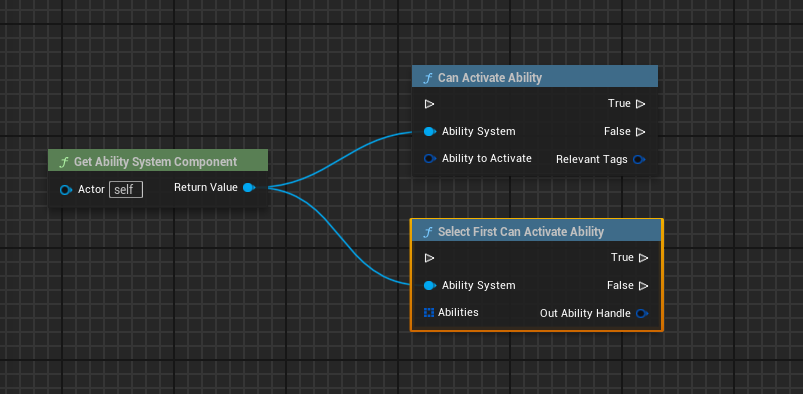Click the Out Ability Handle label

pyautogui.click(x=585, y=313)
